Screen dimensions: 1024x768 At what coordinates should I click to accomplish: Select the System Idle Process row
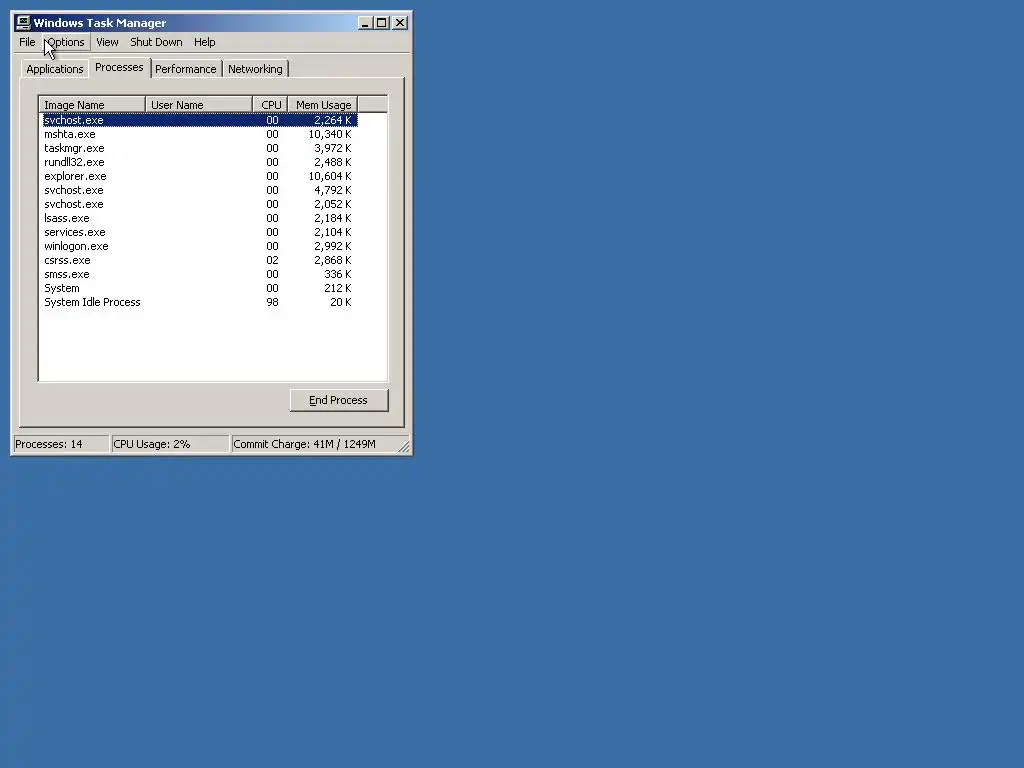(200, 302)
